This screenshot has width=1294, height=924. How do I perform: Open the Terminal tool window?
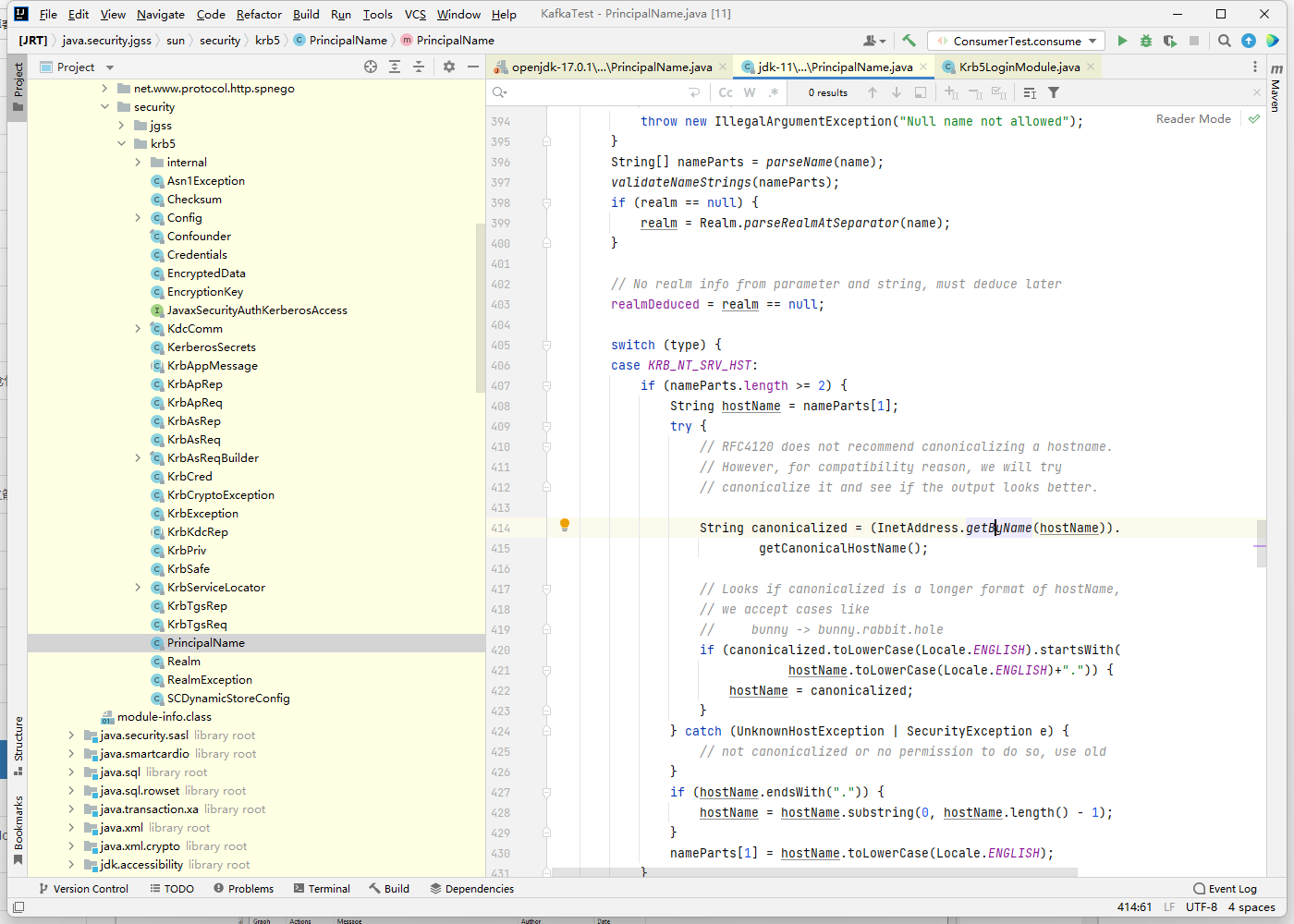point(322,888)
